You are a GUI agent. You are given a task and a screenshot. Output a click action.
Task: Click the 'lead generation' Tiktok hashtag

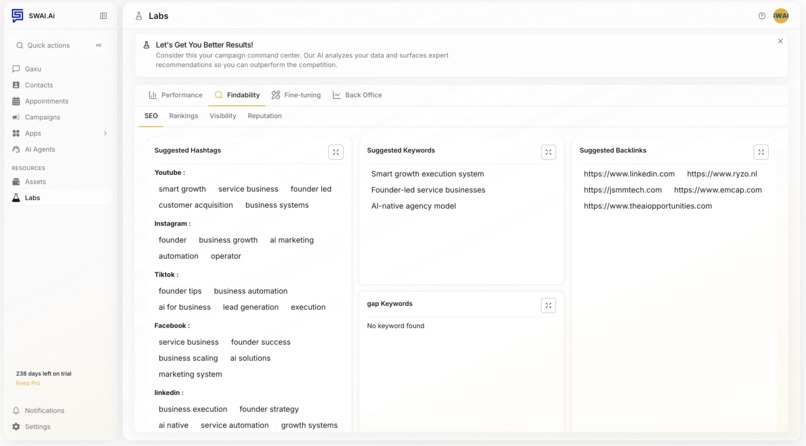tap(251, 307)
